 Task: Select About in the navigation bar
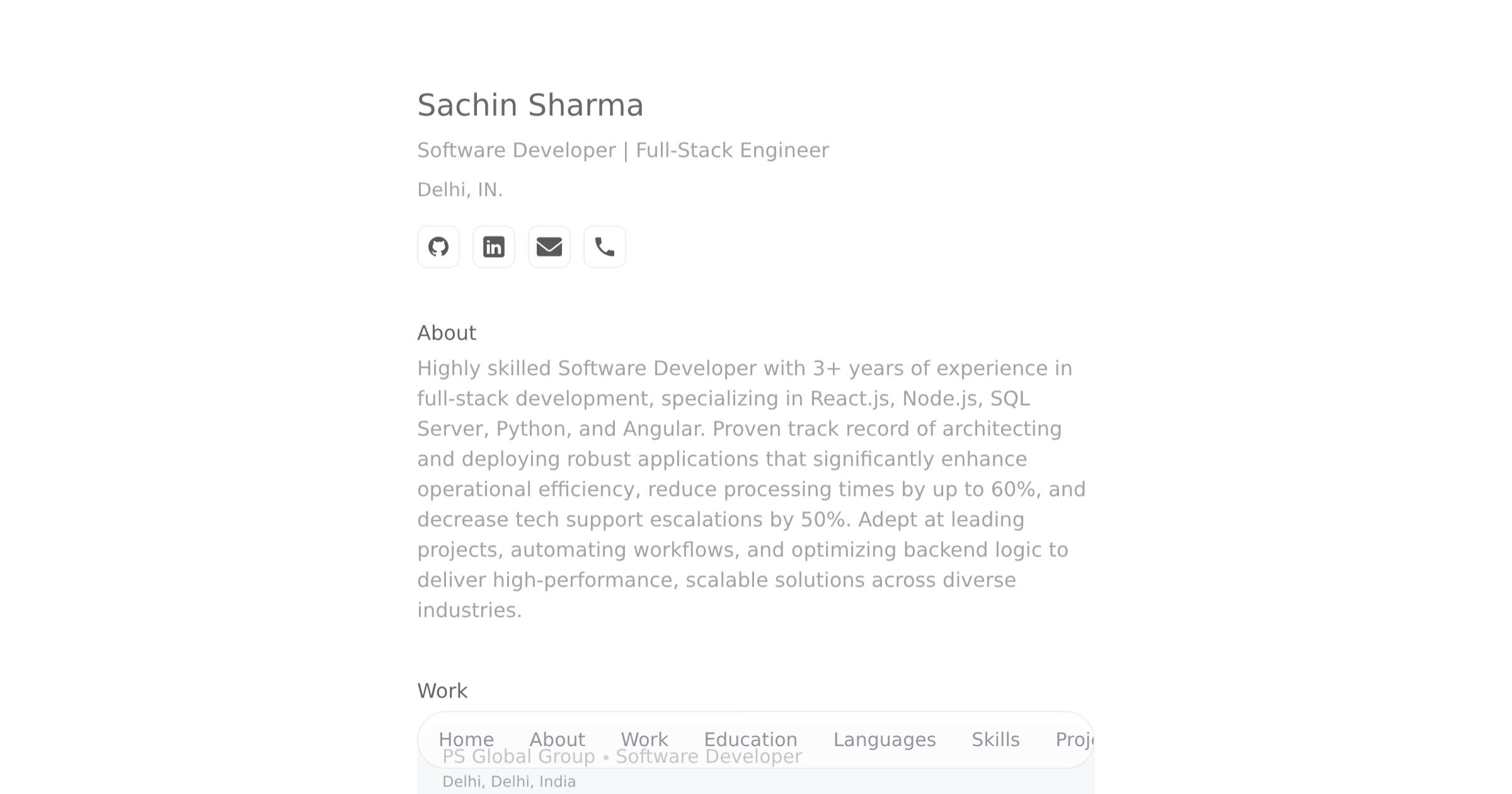coord(557,739)
